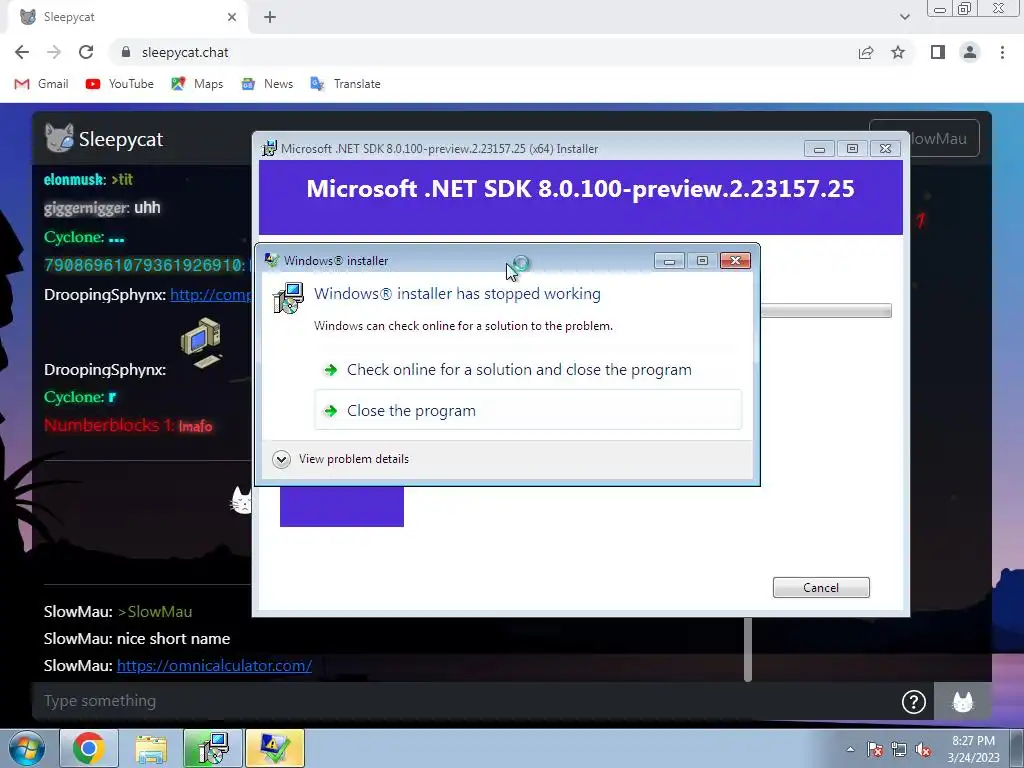Check online for a solution option

[528, 370]
